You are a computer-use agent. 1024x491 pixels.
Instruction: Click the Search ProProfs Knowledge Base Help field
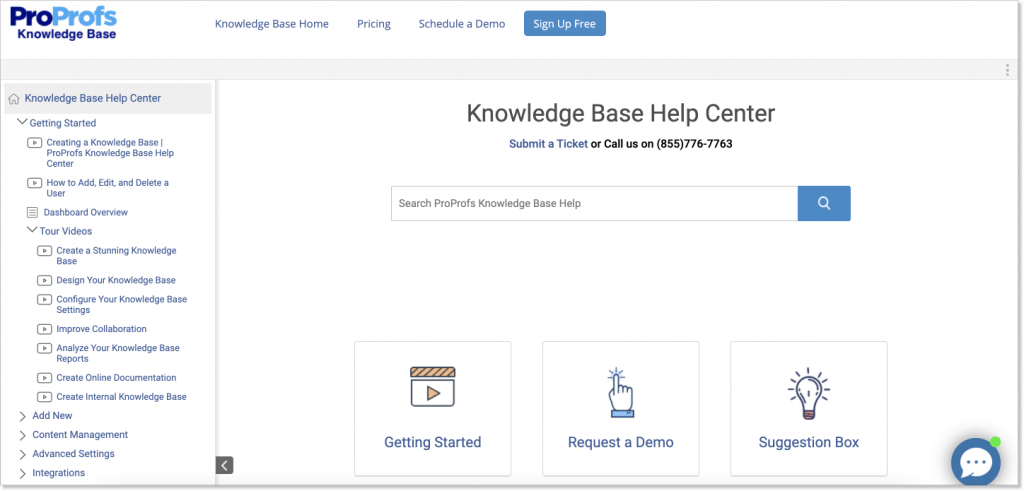(594, 203)
